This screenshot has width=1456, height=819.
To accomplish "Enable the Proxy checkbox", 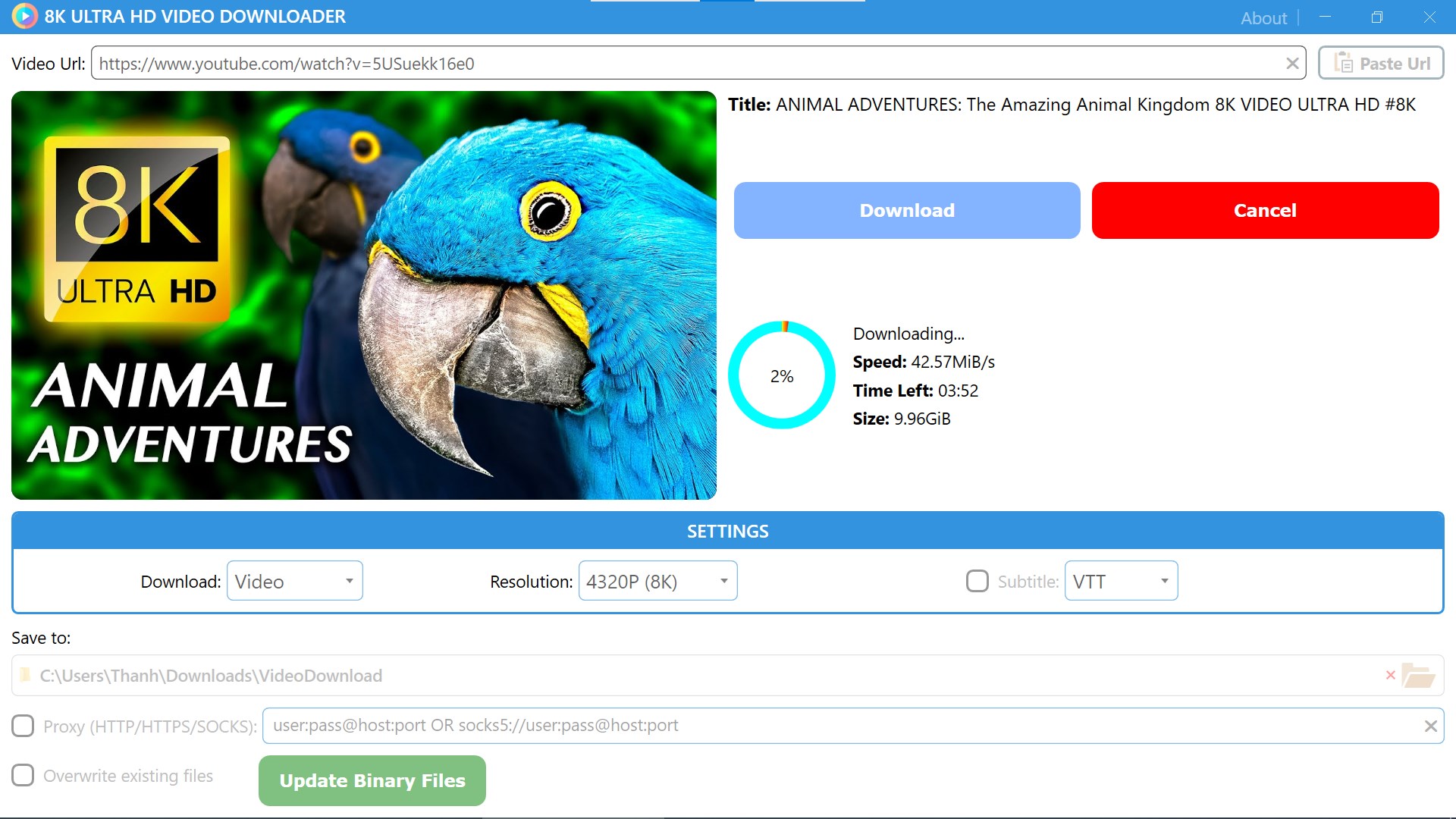I will pyautogui.click(x=23, y=726).
